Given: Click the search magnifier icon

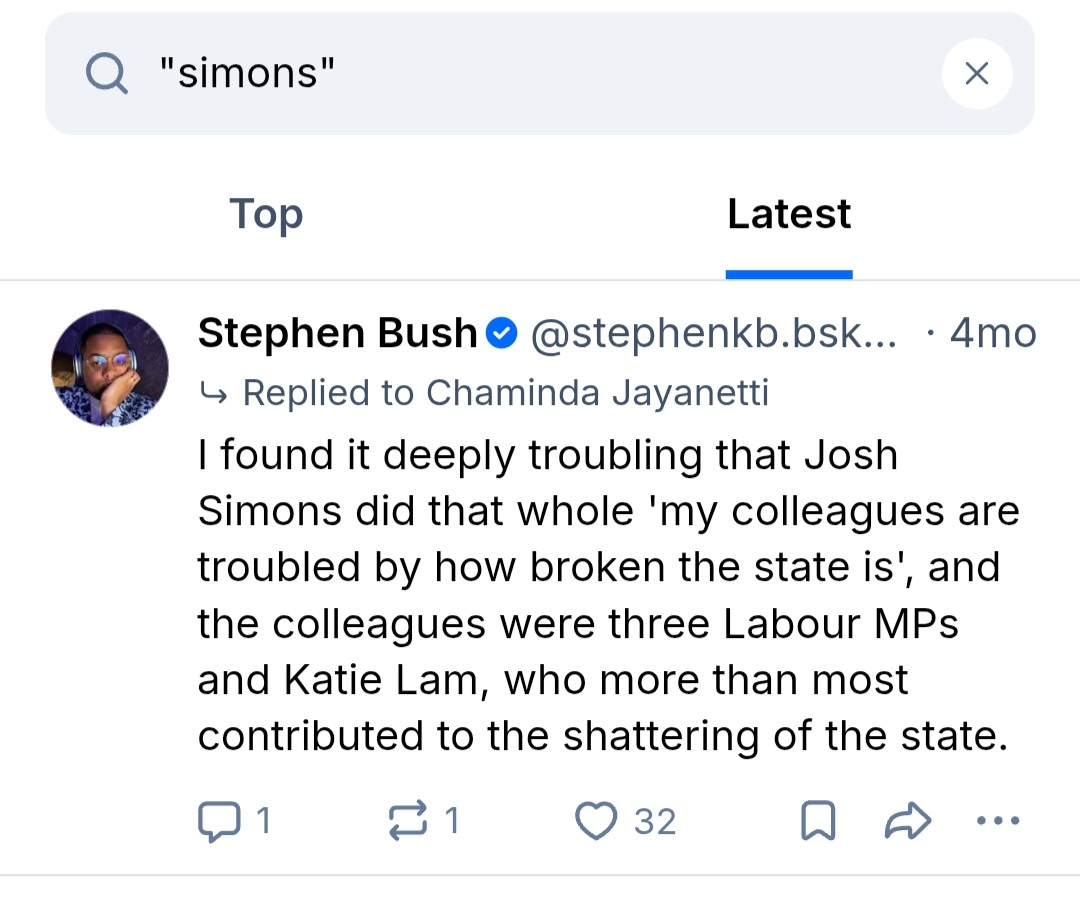Looking at the screenshot, I should coord(106,73).
